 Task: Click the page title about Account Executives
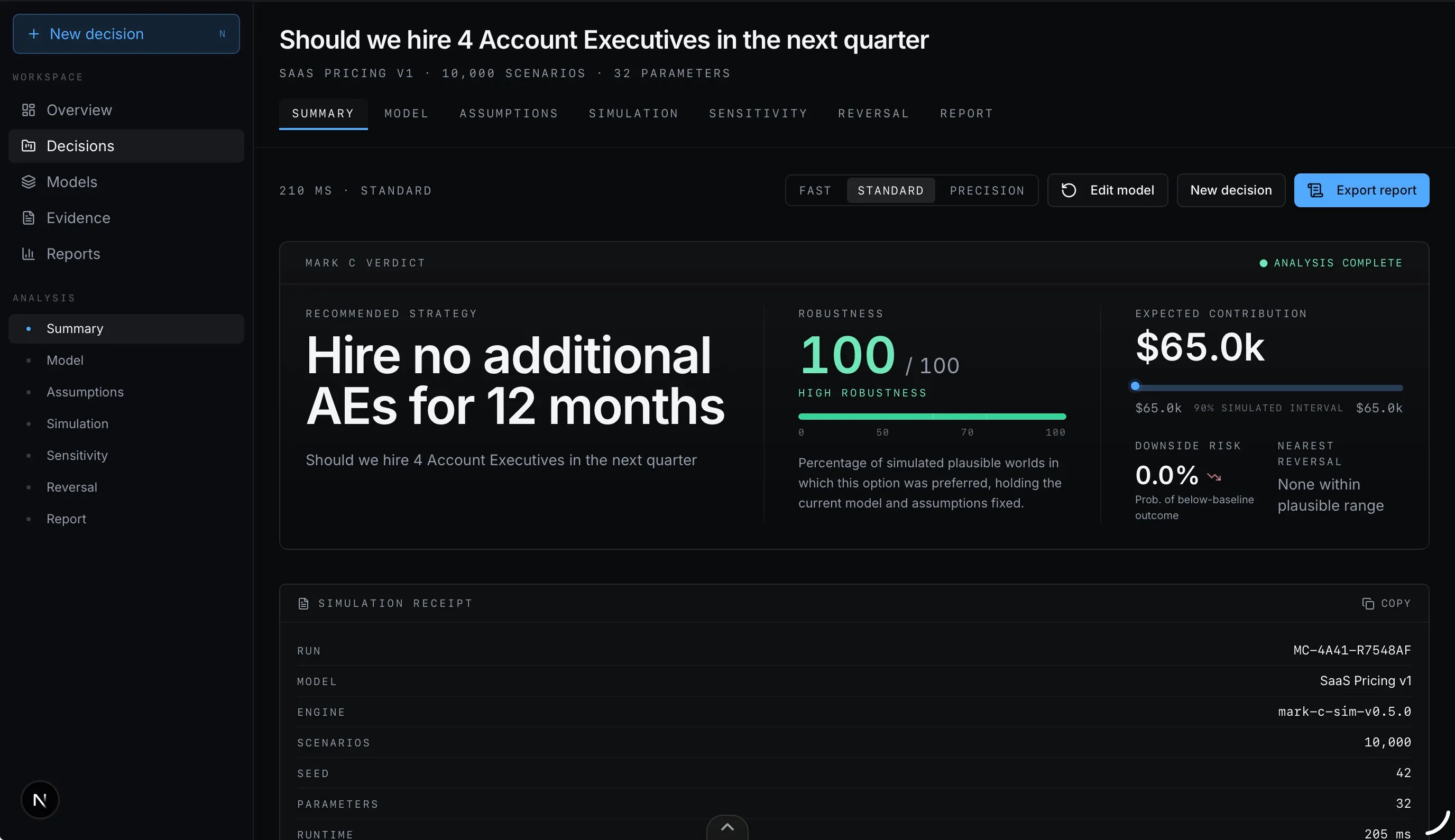click(x=603, y=40)
